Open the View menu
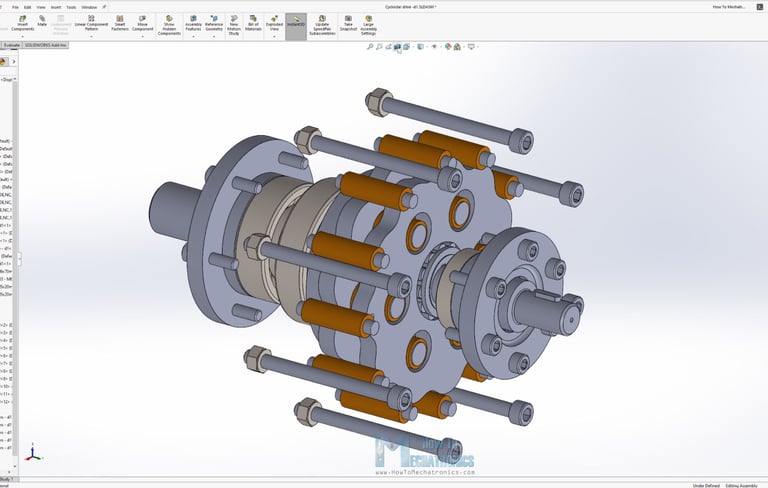This screenshot has width=768, height=488. (x=41, y=7)
